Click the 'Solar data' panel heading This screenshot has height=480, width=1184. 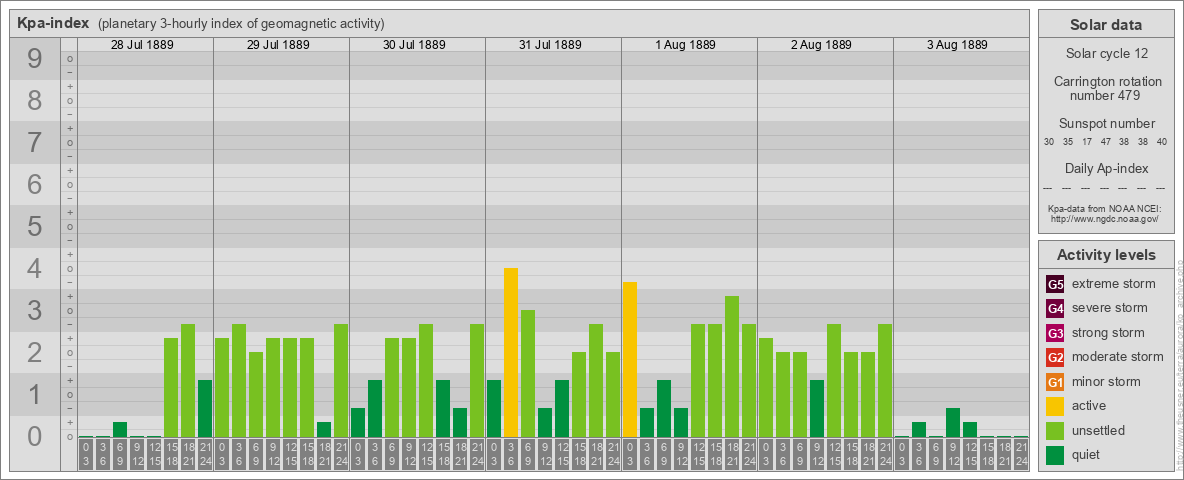pos(1106,25)
